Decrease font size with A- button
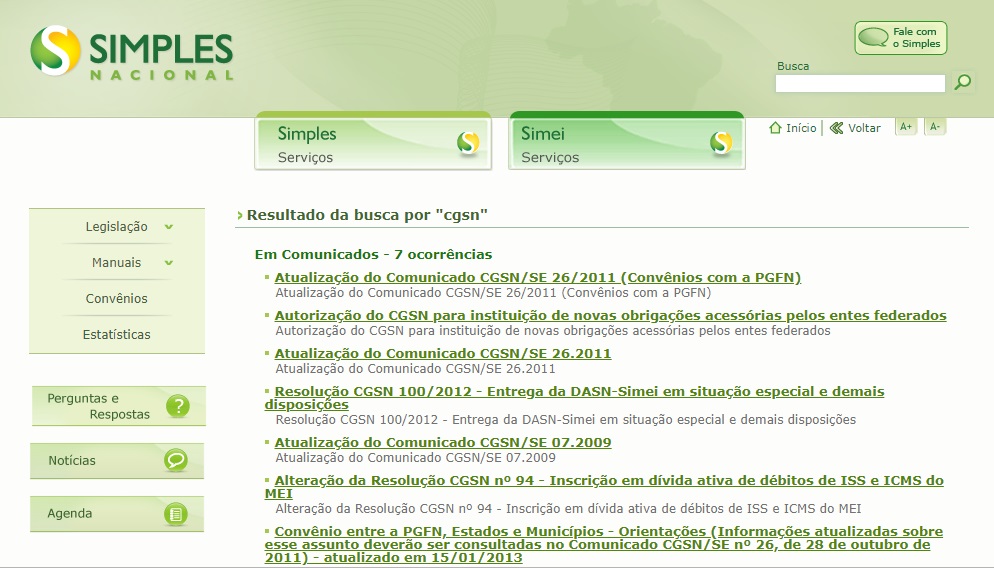This screenshot has width=994, height=568. [x=934, y=127]
